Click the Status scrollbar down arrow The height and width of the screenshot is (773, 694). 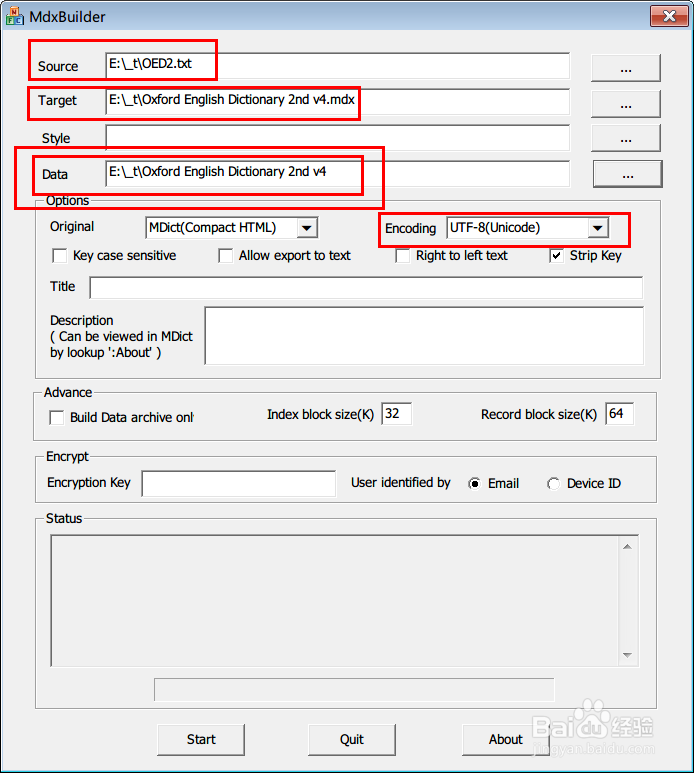[627, 655]
